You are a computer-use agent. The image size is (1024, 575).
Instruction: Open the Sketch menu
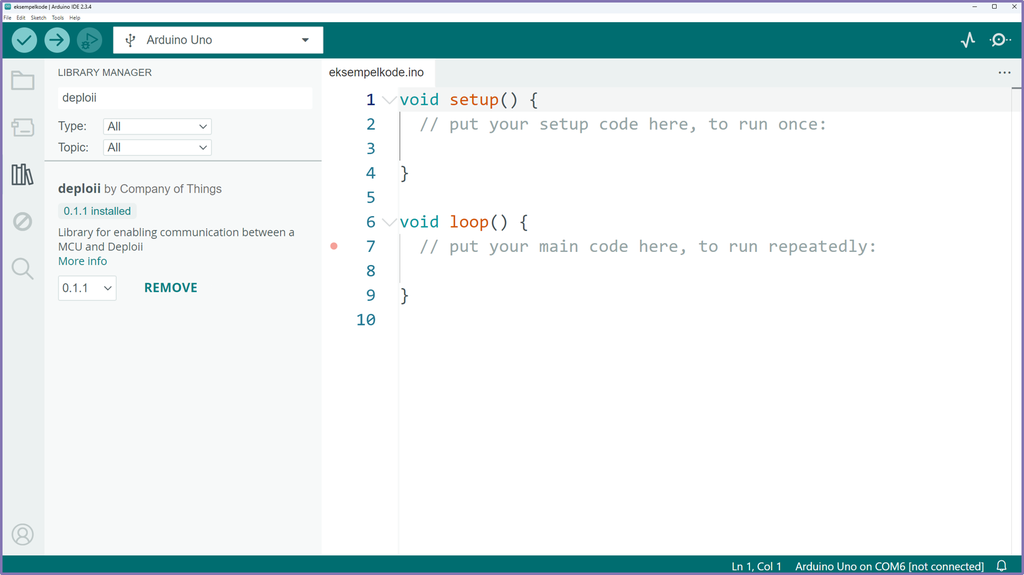click(x=39, y=18)
